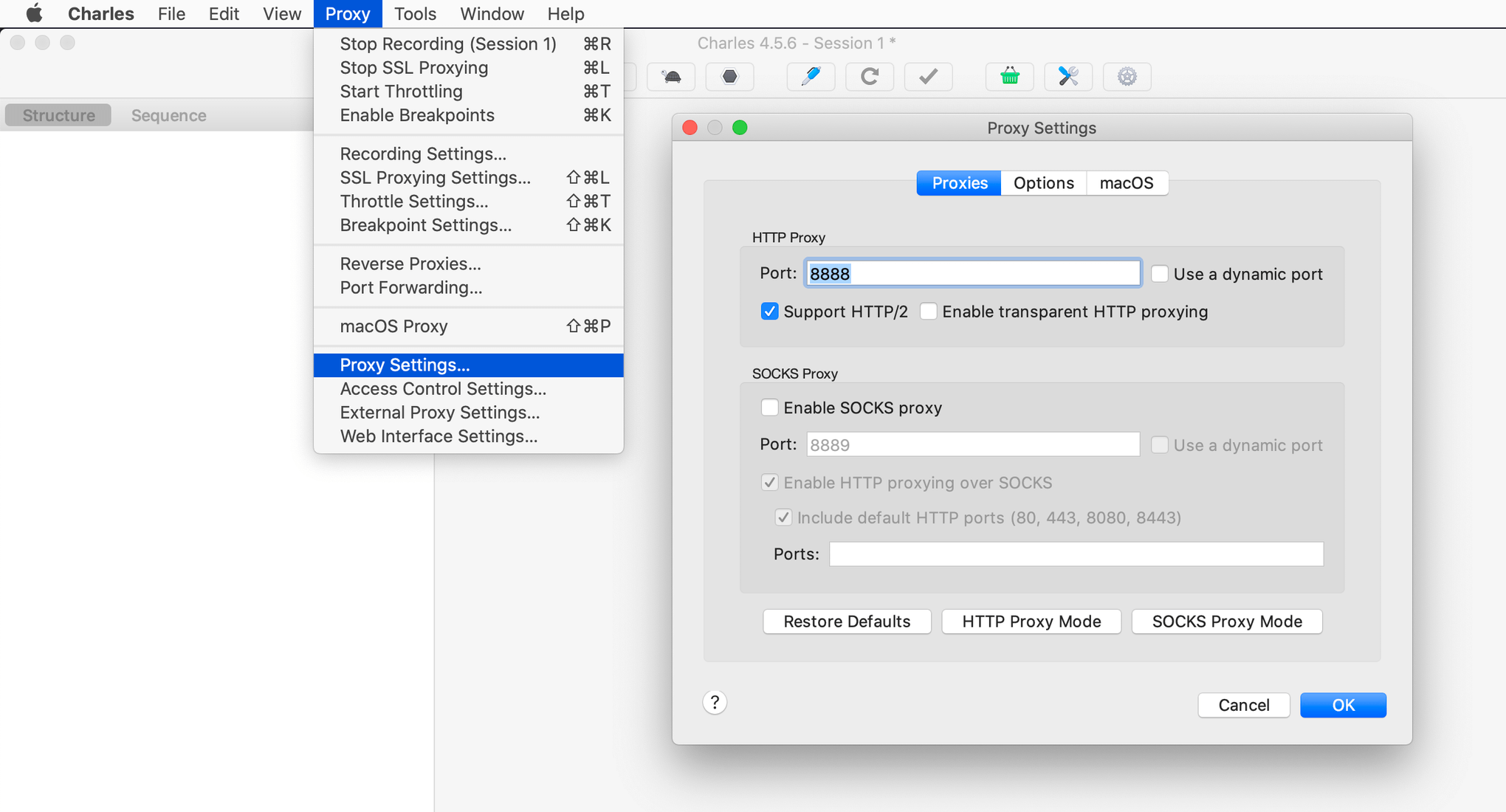This screenshot has width=1506, height=812.
Task: Untick Support HTTP/2 checkbox
Action: pos(769,312)
